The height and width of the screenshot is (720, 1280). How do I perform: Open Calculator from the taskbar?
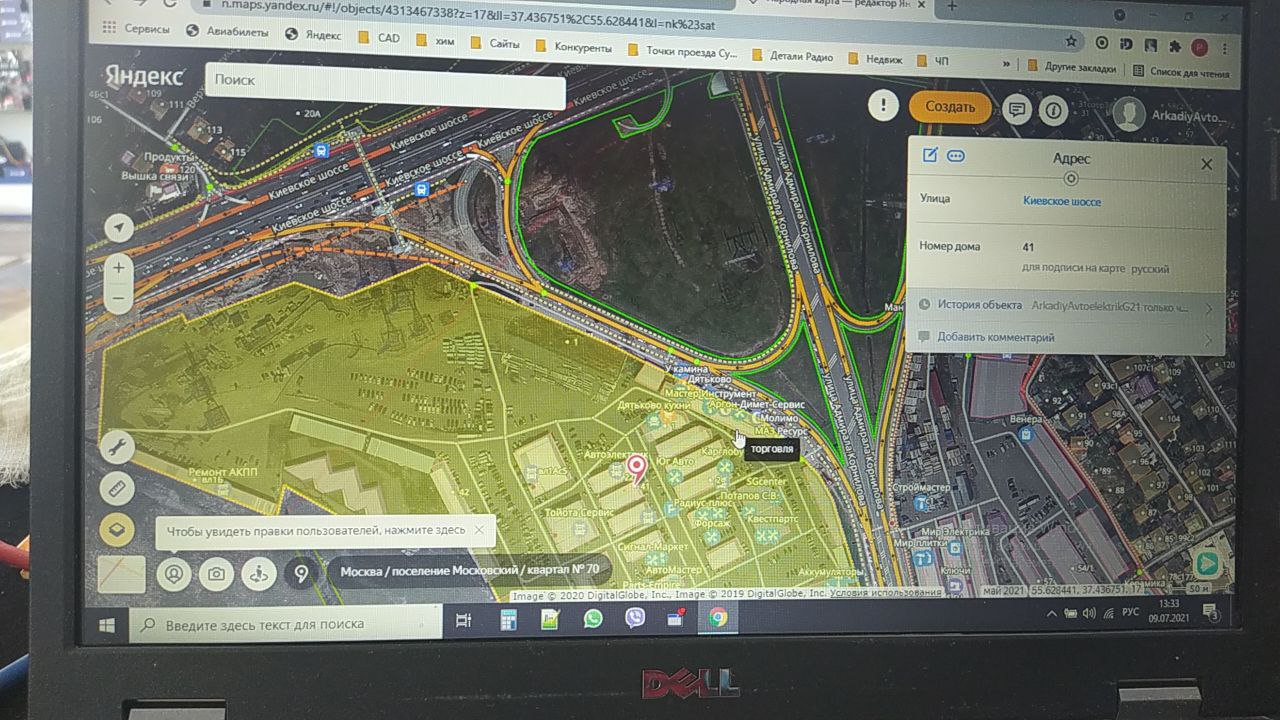click(x=508, y=619)
